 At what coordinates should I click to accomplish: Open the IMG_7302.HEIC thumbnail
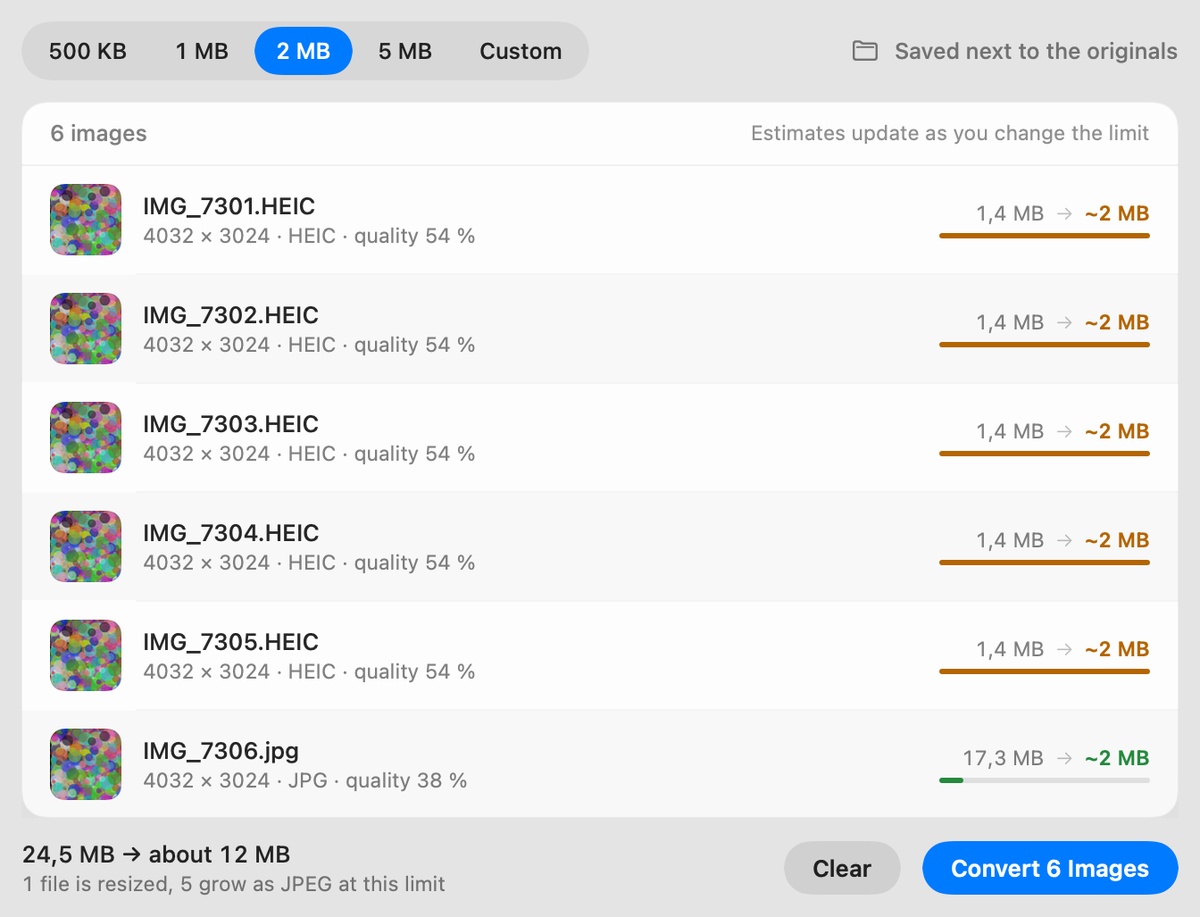click(x=86, y=329)
